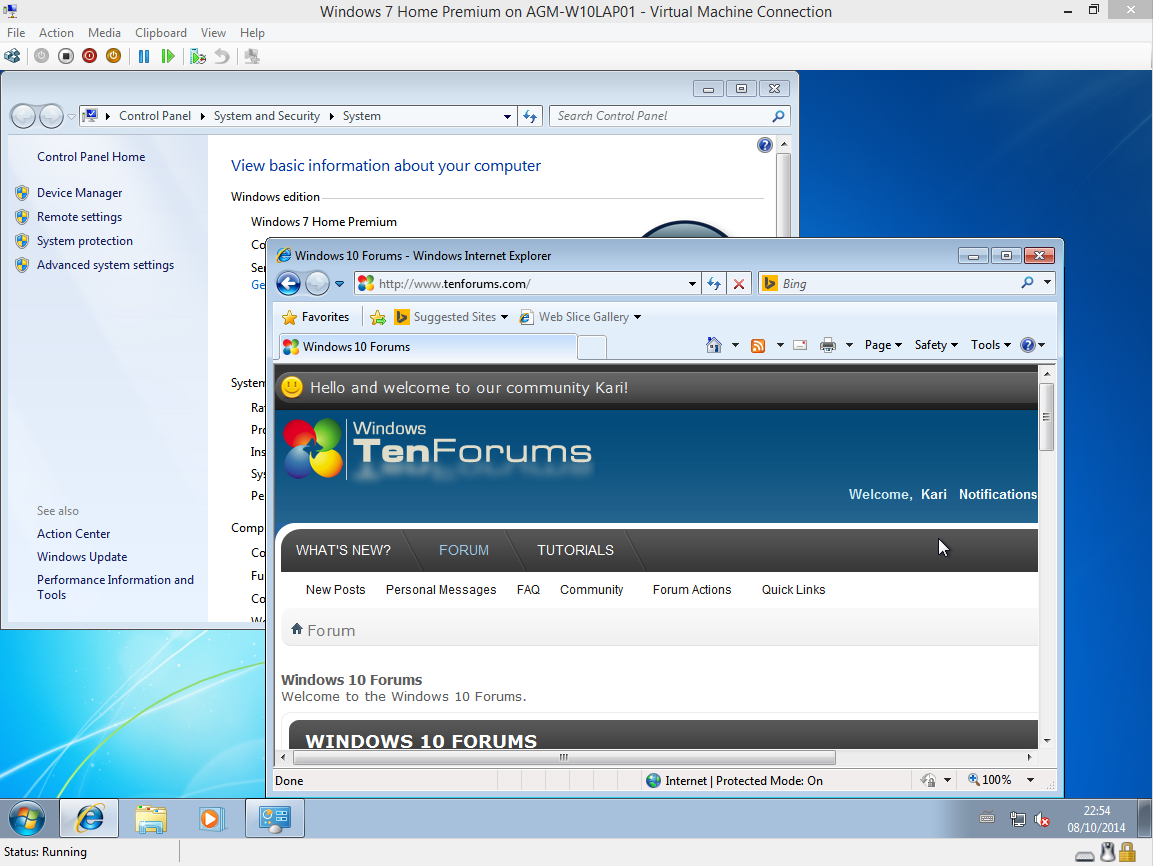Open the IE zoom level 100% dropdown

(1030, 780)
